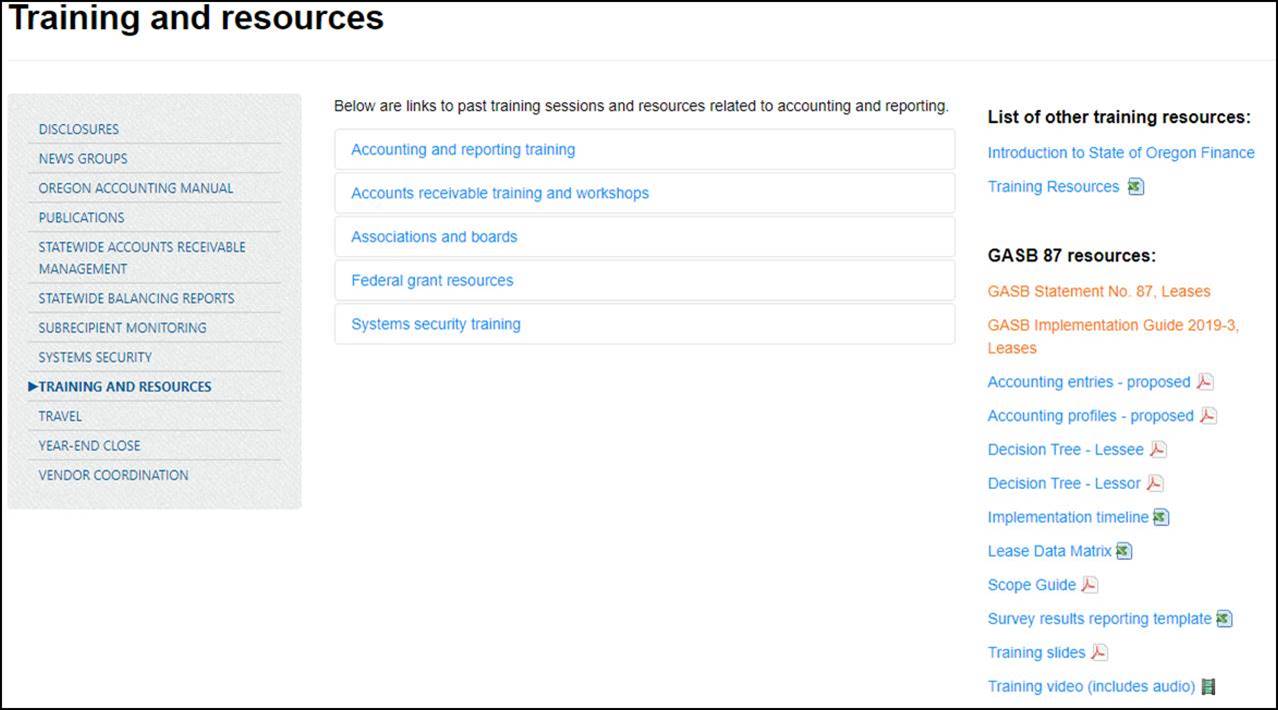Viewport: 1278px width, 710px height.
Task: Open GASB Statement No. 87, Leases link
Action: click(x=1099, y=292)
